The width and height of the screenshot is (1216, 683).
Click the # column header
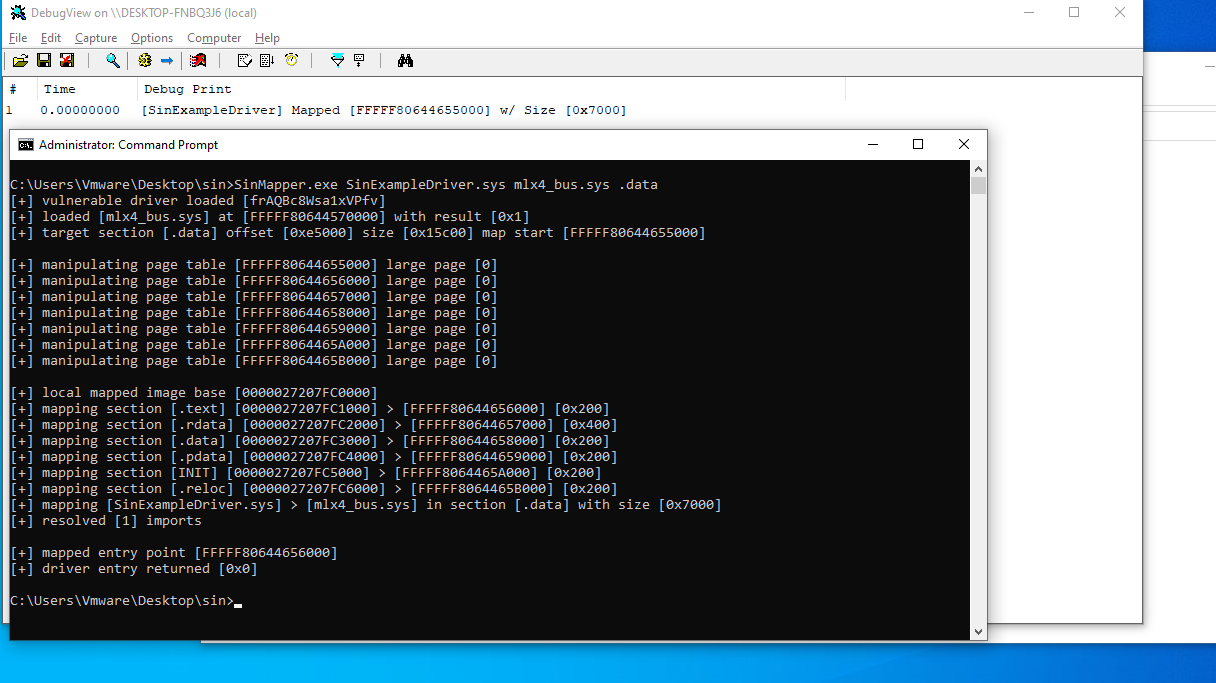tap(21, 89)
